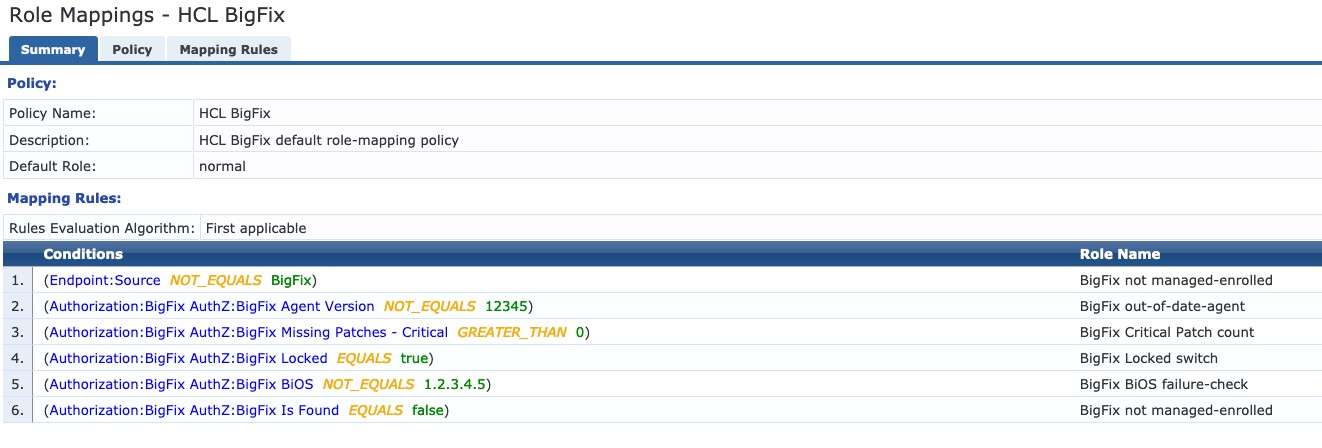This screenshot has height=448, width=1322.
Task: Switch to the Mapping Rules tab
Action: click(x=229, y=50)
